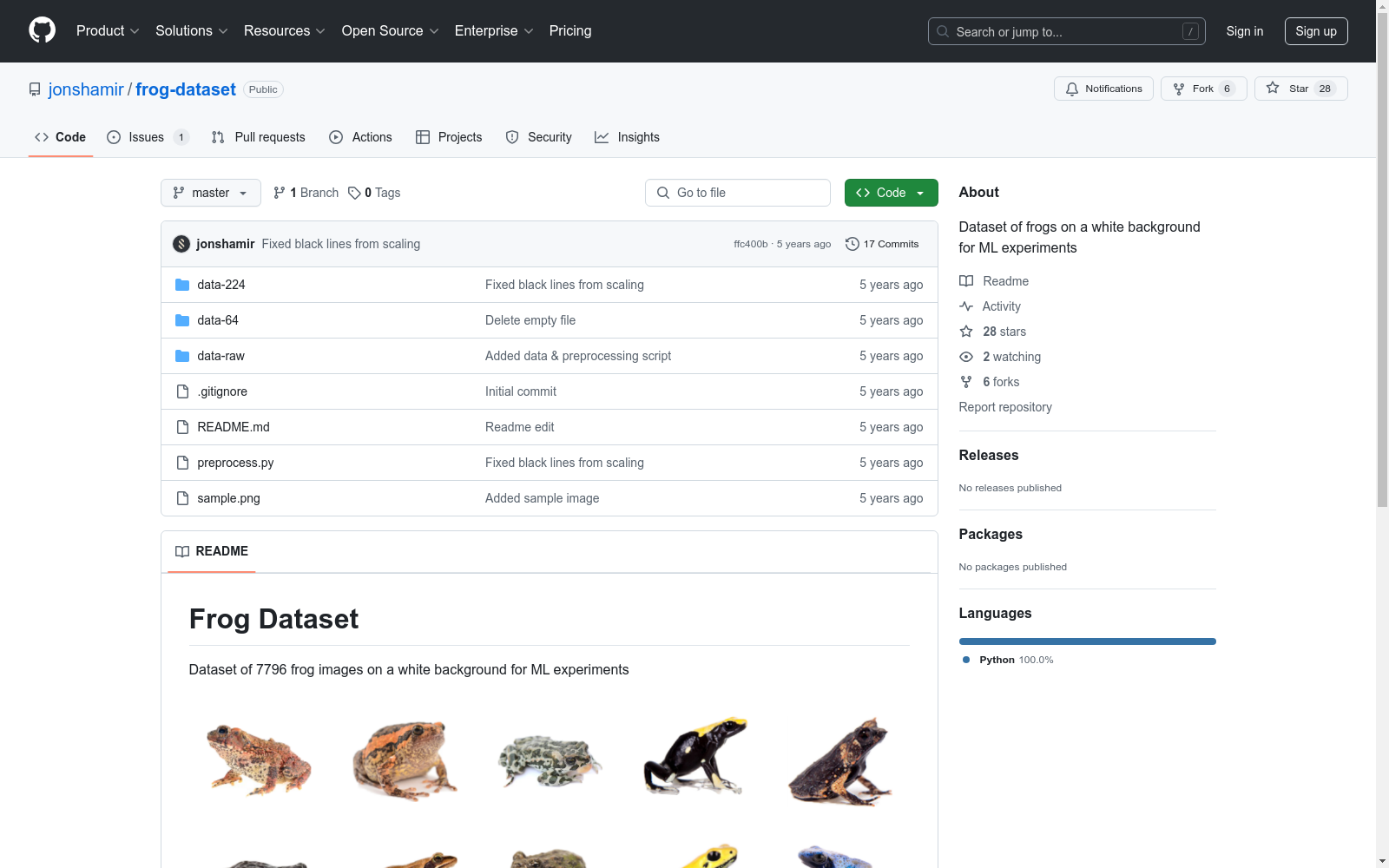This screenshot has height=868, width=1389.
Task: Expand the Solutions menu
Action: pyautogui.click(x=191, y=30)
